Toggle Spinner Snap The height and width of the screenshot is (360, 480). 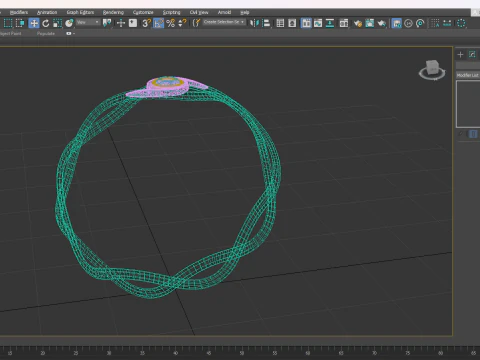click(182, 23)
